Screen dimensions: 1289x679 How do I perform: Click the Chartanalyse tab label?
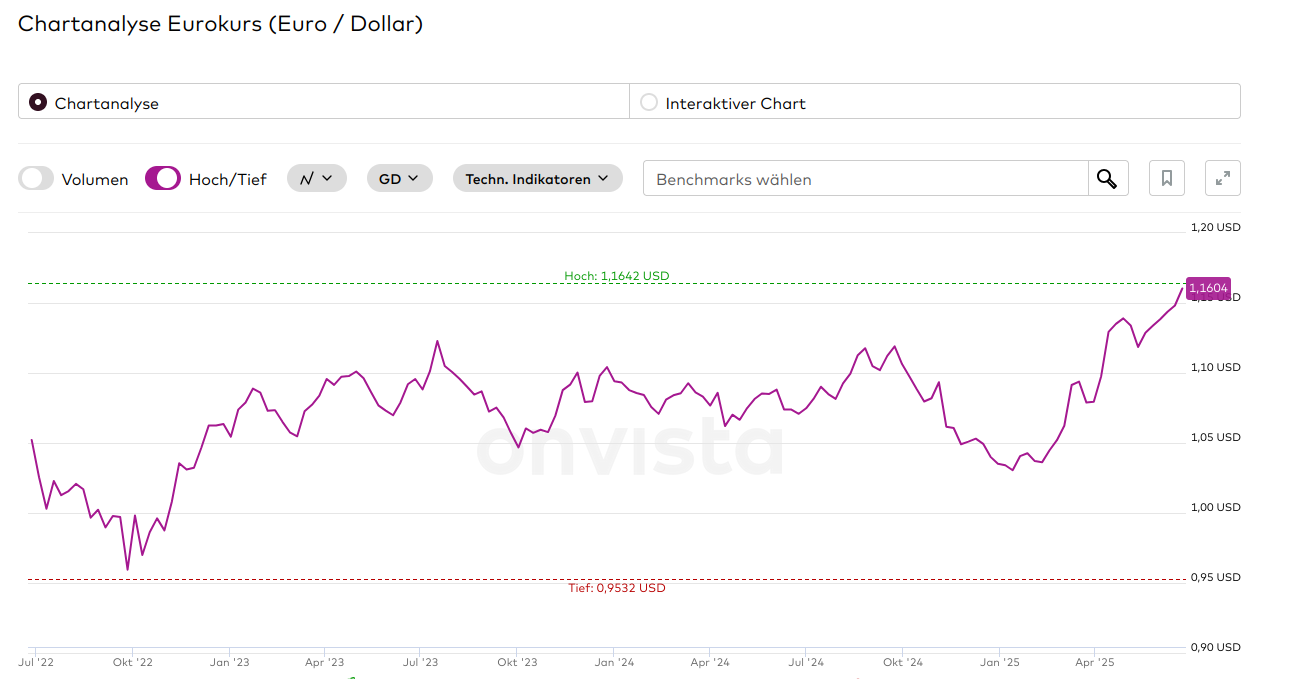(107, 103)
